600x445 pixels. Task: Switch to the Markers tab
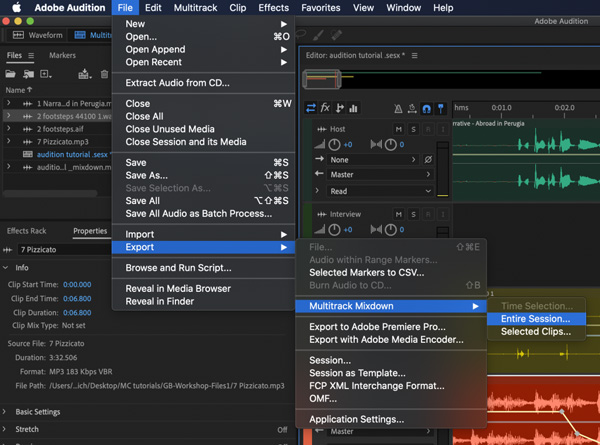pyautogui.click(x=62, y=55)
